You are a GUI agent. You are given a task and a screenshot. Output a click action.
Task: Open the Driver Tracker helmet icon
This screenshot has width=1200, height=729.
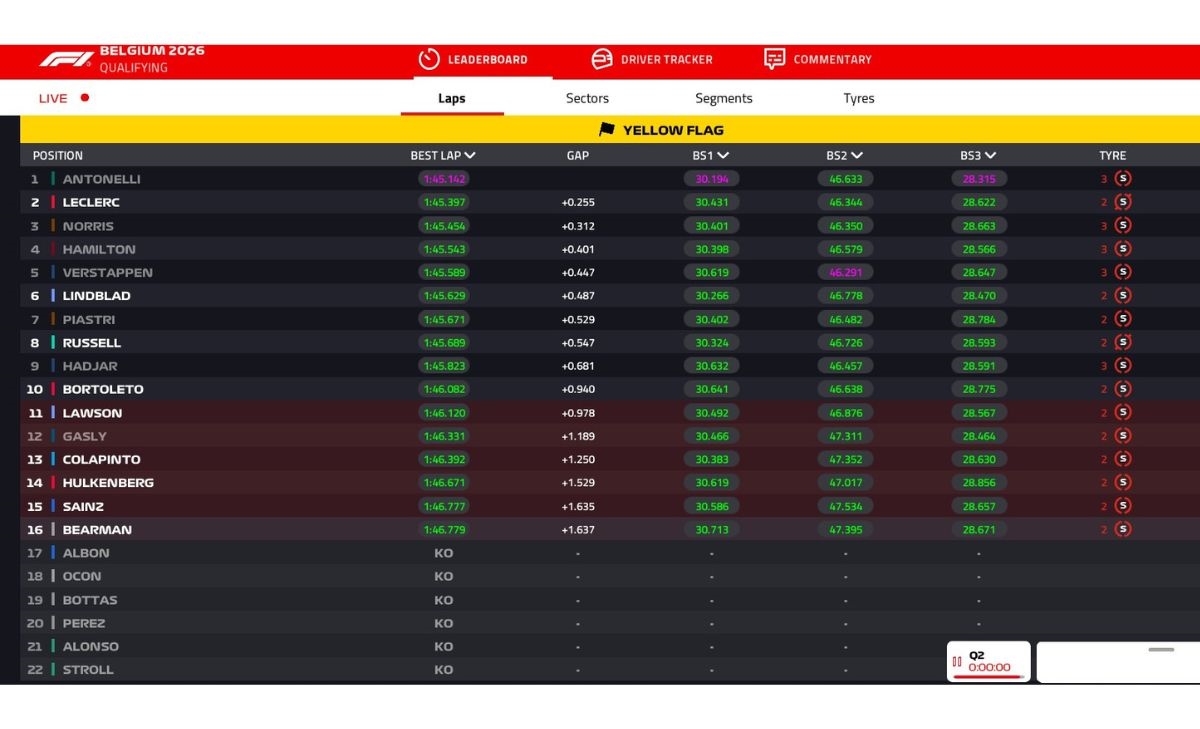point(602,59)
